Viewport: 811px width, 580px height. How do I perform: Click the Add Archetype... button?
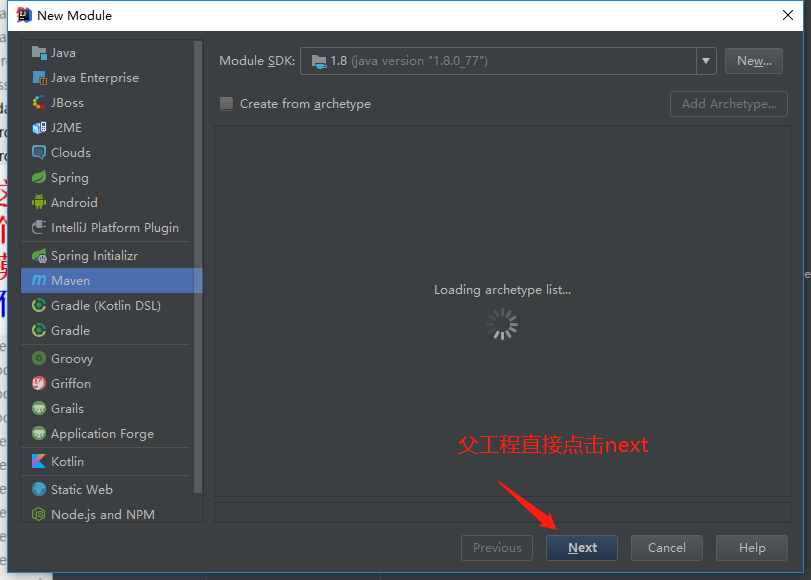coord(729,103)
